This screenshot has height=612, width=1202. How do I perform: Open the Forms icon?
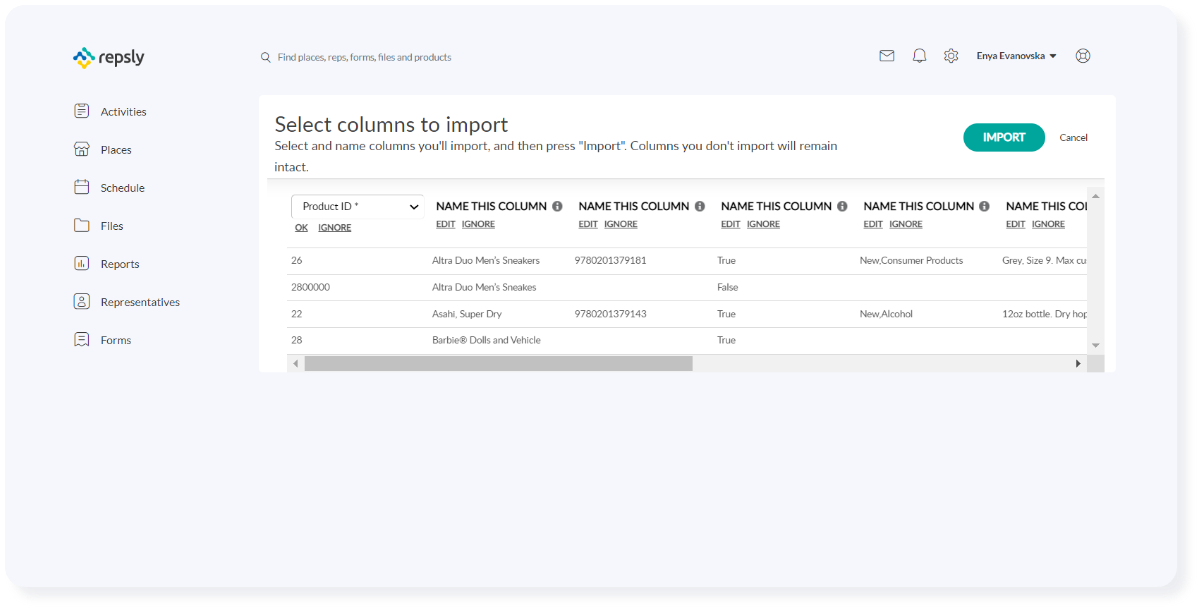pos(81,339)
